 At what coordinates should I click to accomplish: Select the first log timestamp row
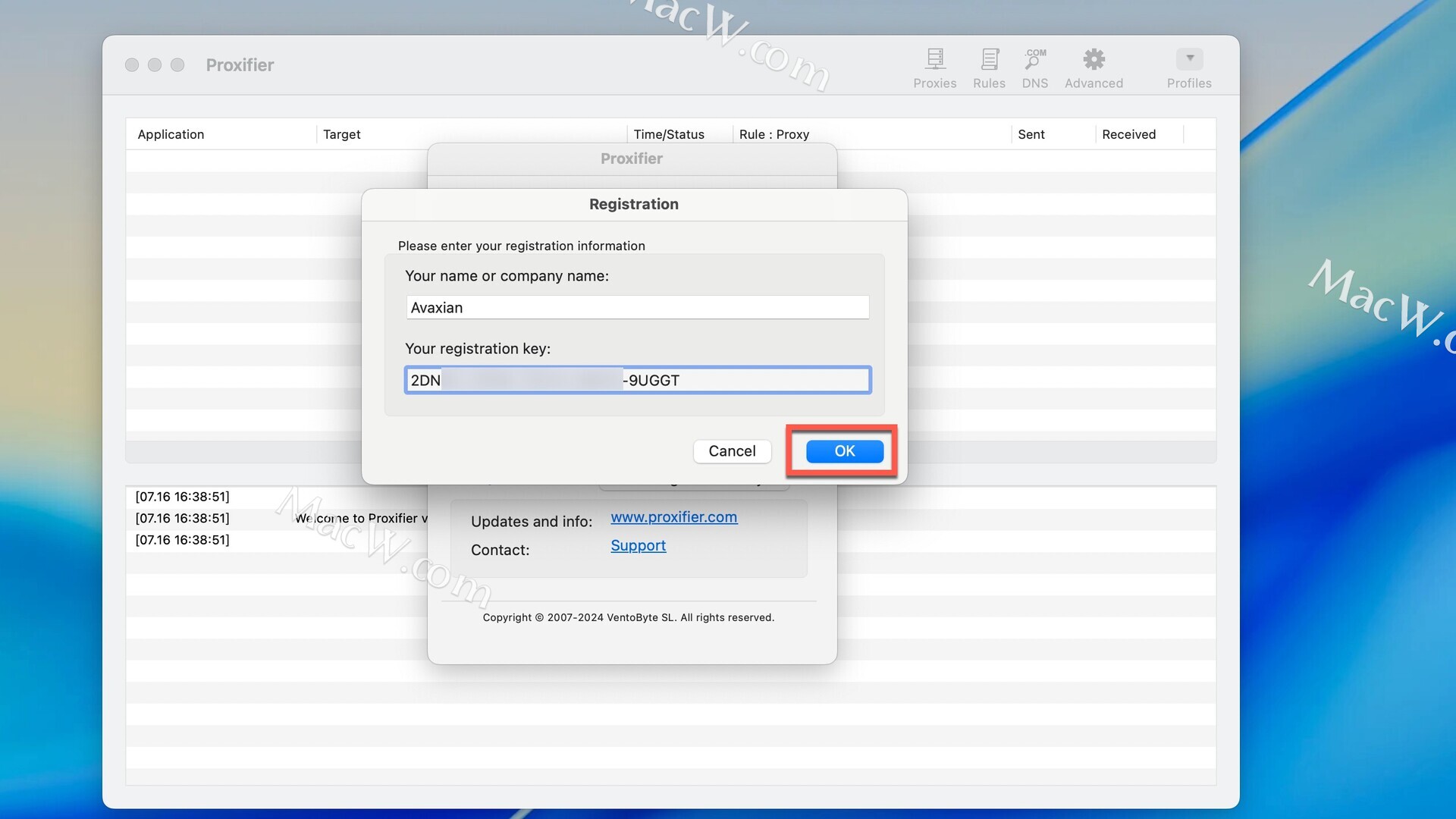182,497
